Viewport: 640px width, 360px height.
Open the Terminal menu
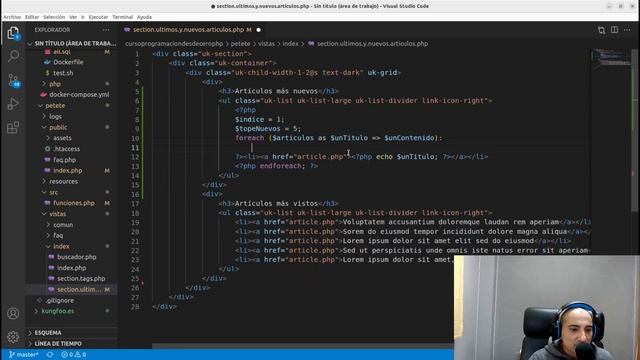pos(122,17)
